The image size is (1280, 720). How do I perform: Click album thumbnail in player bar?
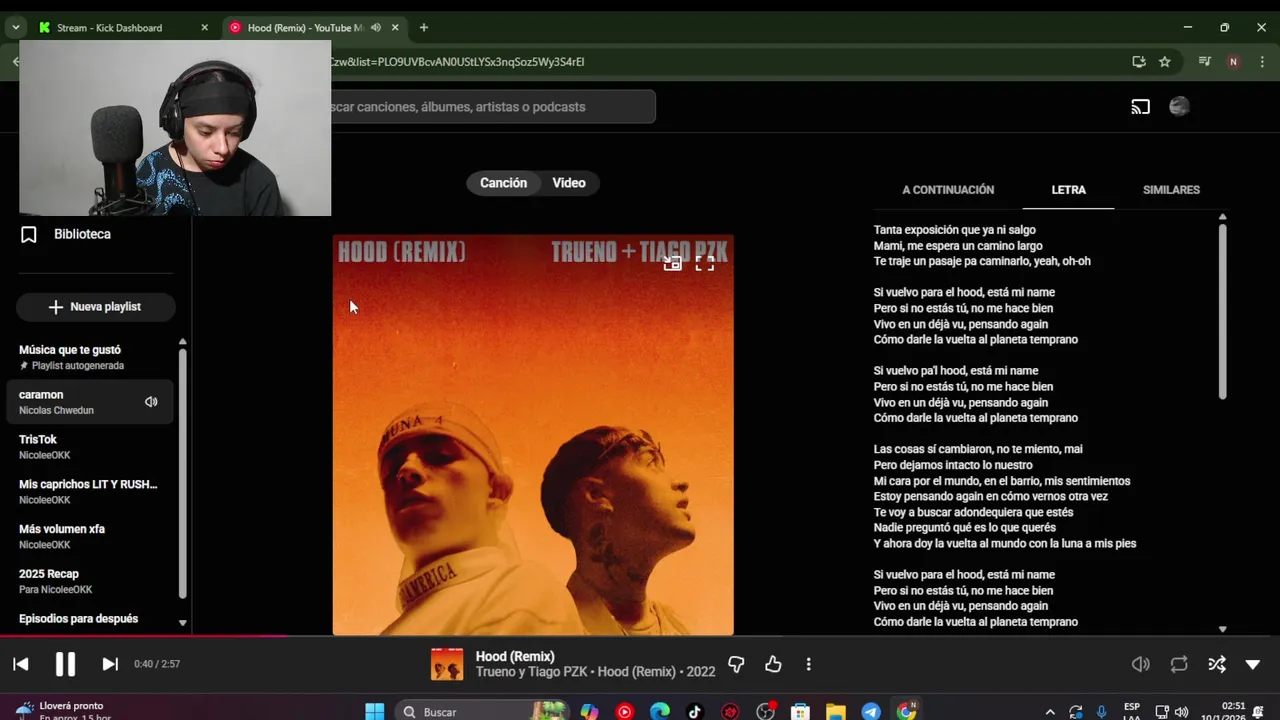(447, 665)
